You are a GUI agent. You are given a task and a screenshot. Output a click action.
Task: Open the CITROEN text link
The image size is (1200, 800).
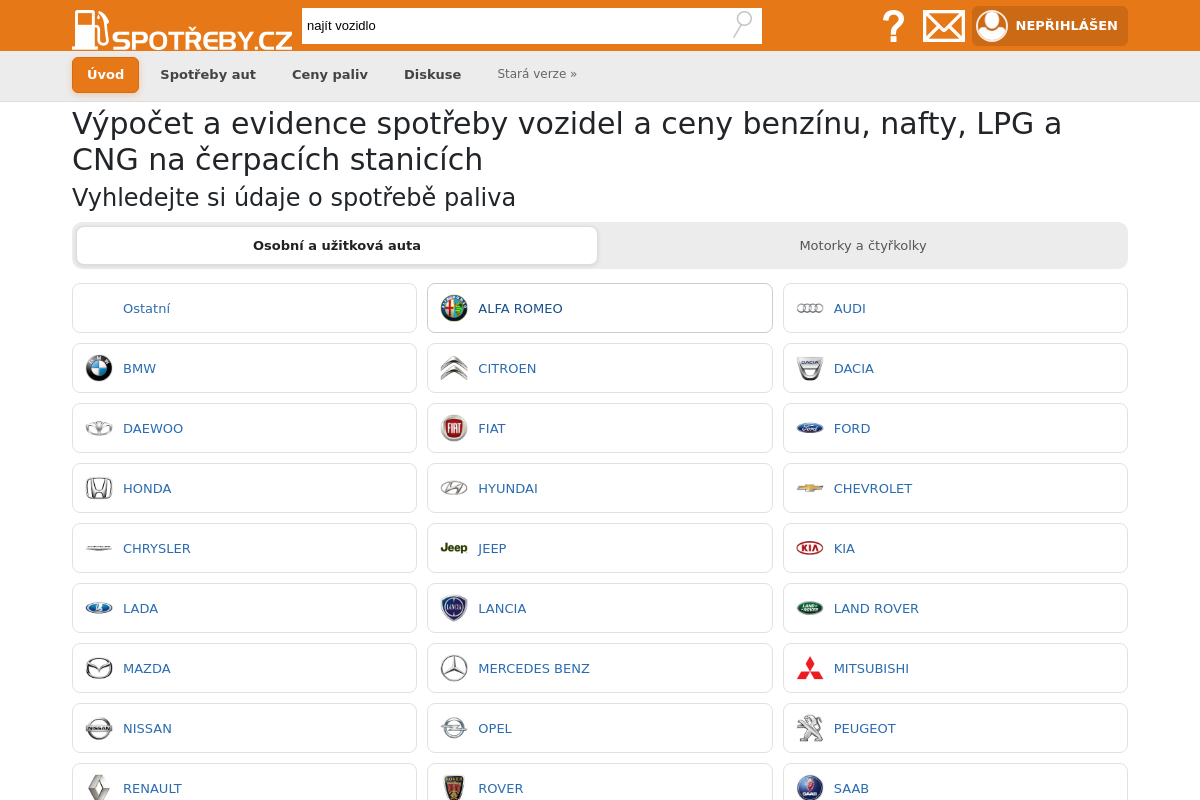pyautogui.click(x=507, y=368)
